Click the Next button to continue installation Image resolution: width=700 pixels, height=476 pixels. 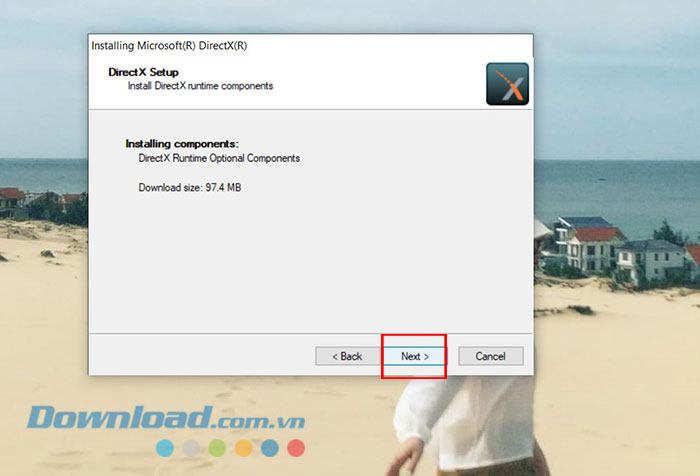click(415, 356)
